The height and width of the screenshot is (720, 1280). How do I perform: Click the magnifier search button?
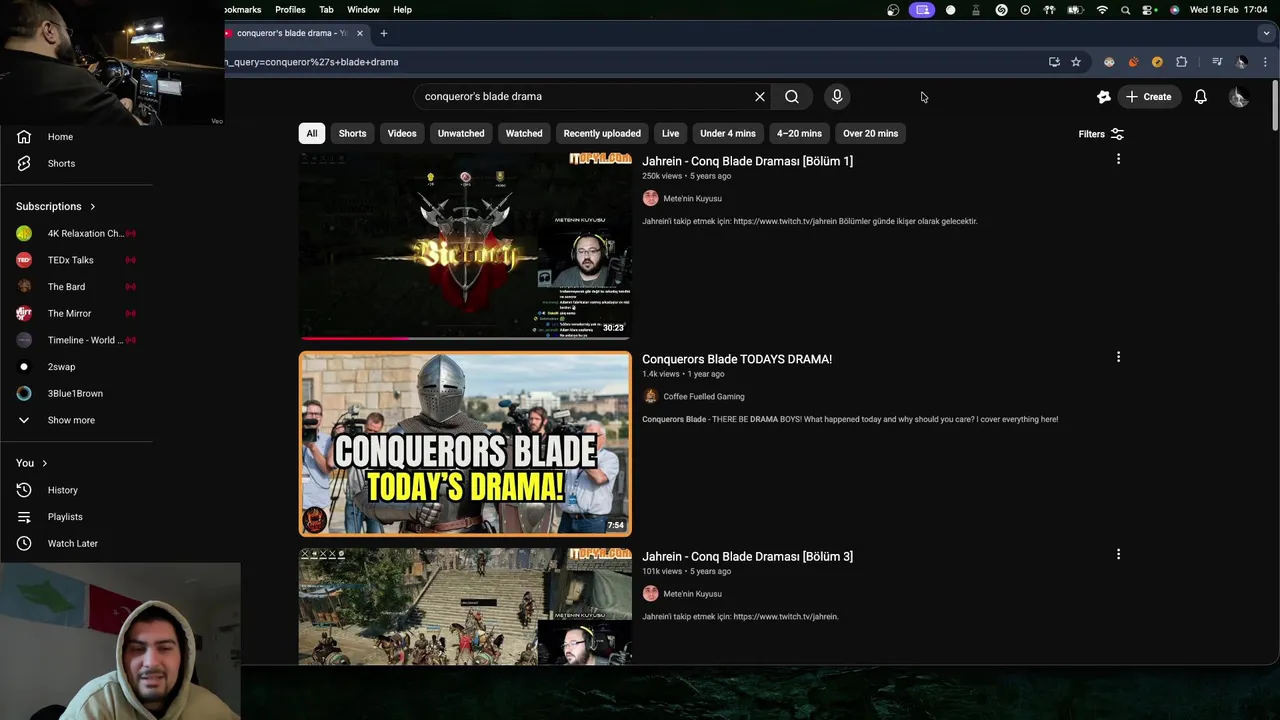click(792, 97)
